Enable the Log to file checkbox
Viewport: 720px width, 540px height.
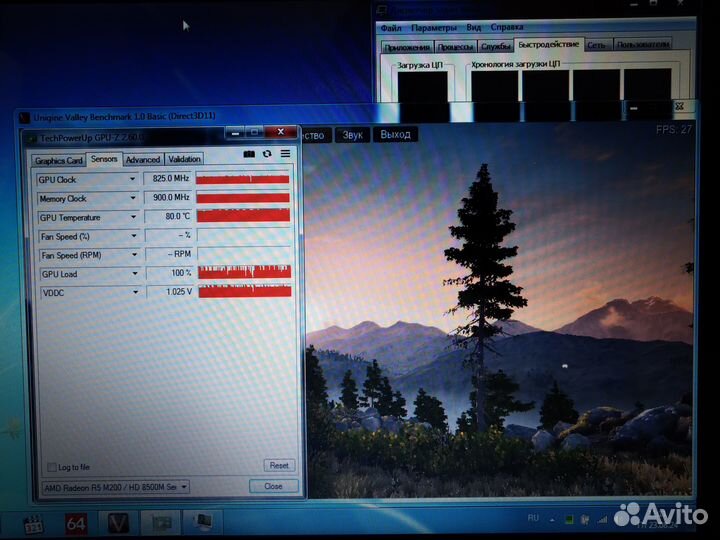coord(52,467)
